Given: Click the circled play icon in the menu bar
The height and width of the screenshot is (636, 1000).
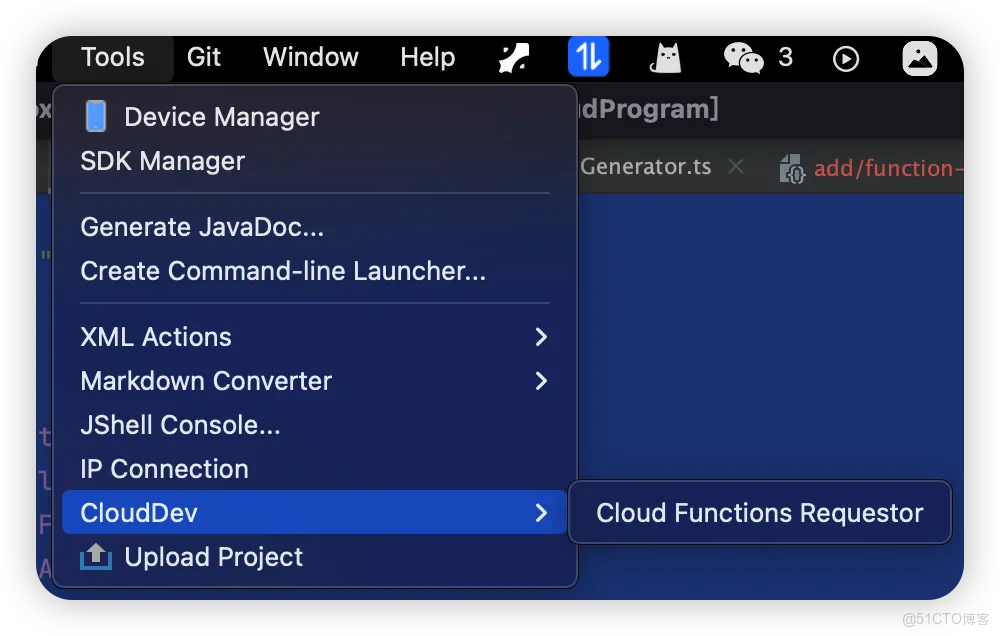Looking at the screenshot, I should click(846, 59).
